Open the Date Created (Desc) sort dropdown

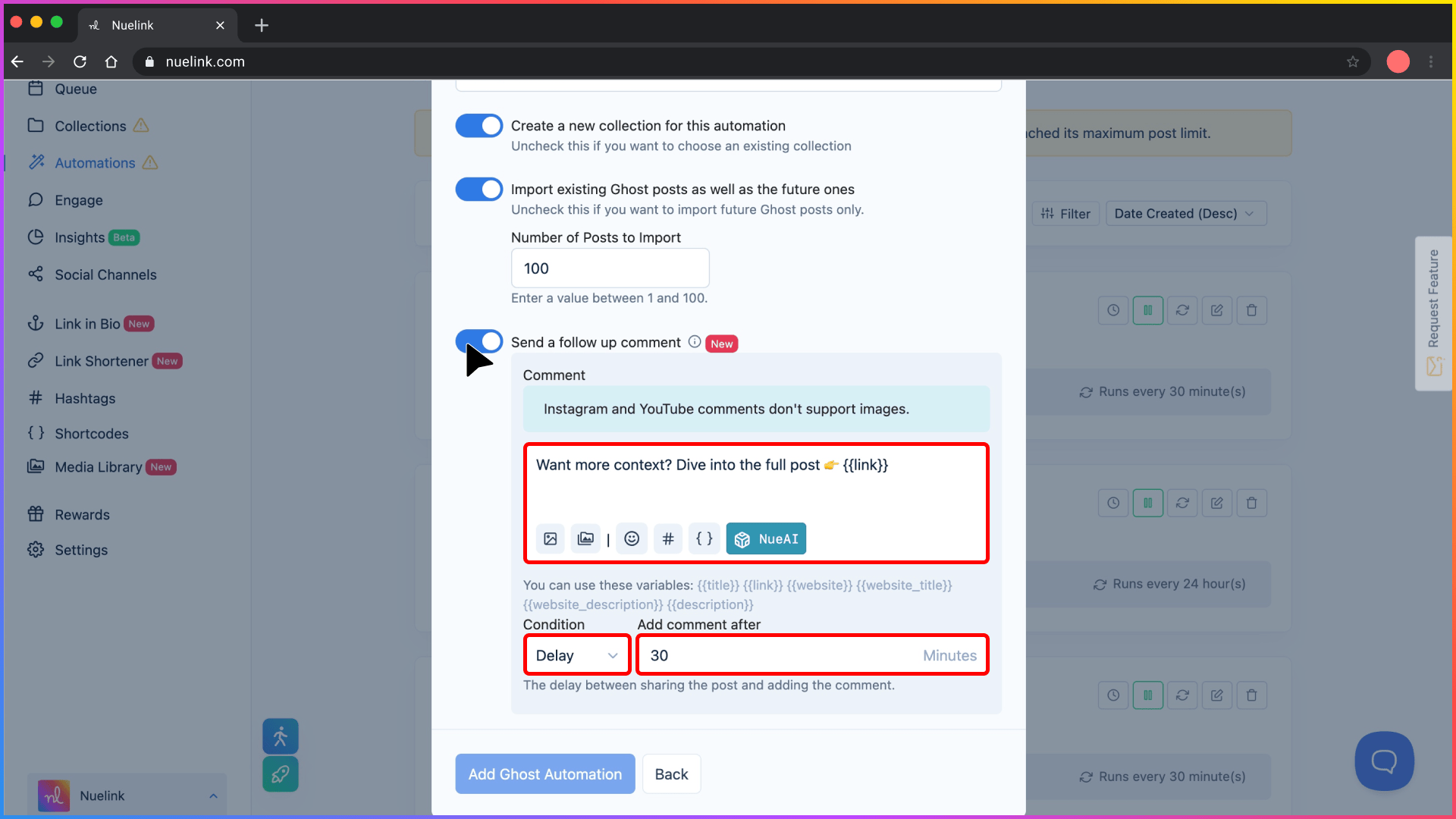[x=1185, y=214]
